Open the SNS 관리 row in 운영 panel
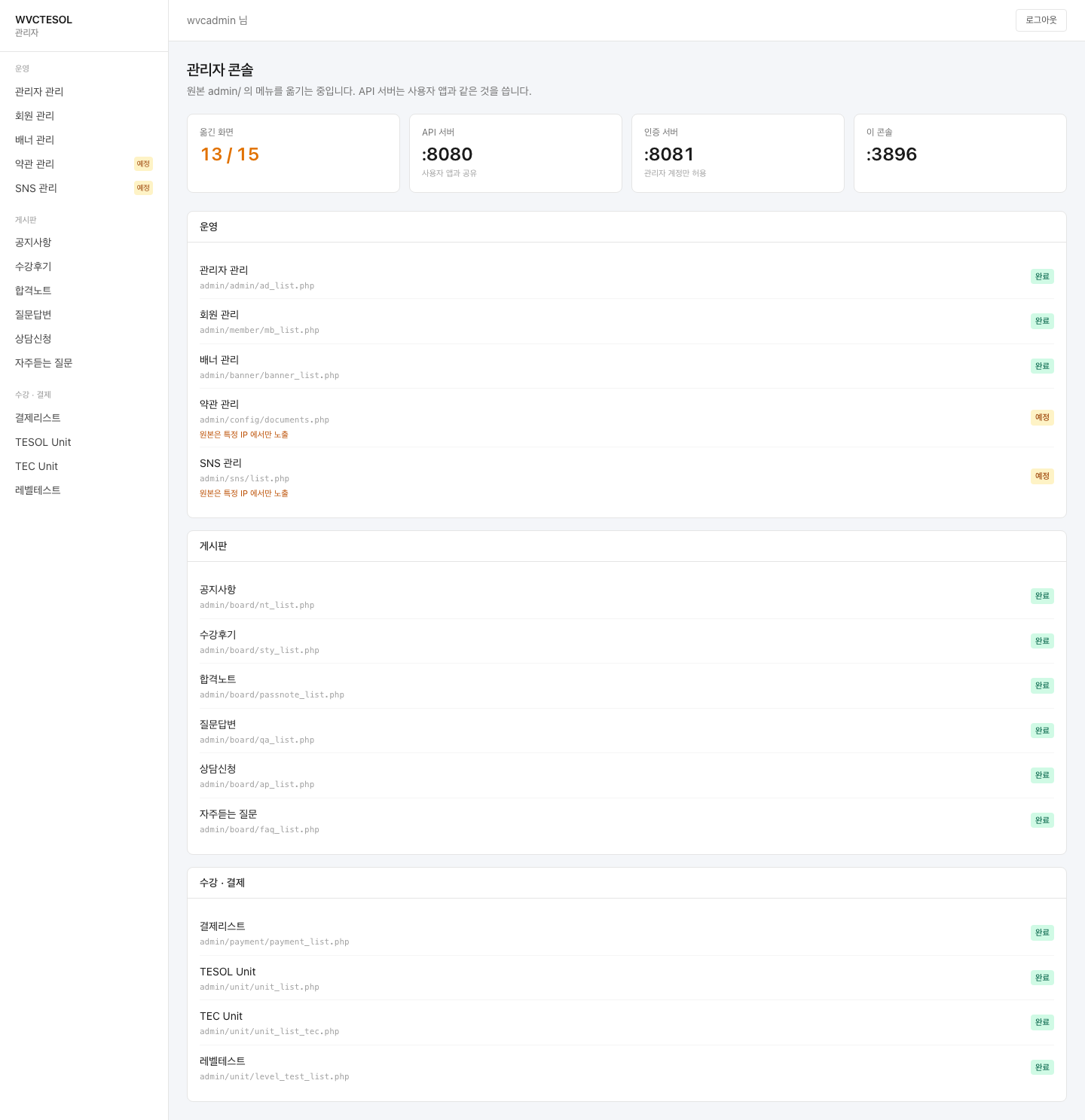The height and width of the screenshot is (1120, 1085). (627, 477)
